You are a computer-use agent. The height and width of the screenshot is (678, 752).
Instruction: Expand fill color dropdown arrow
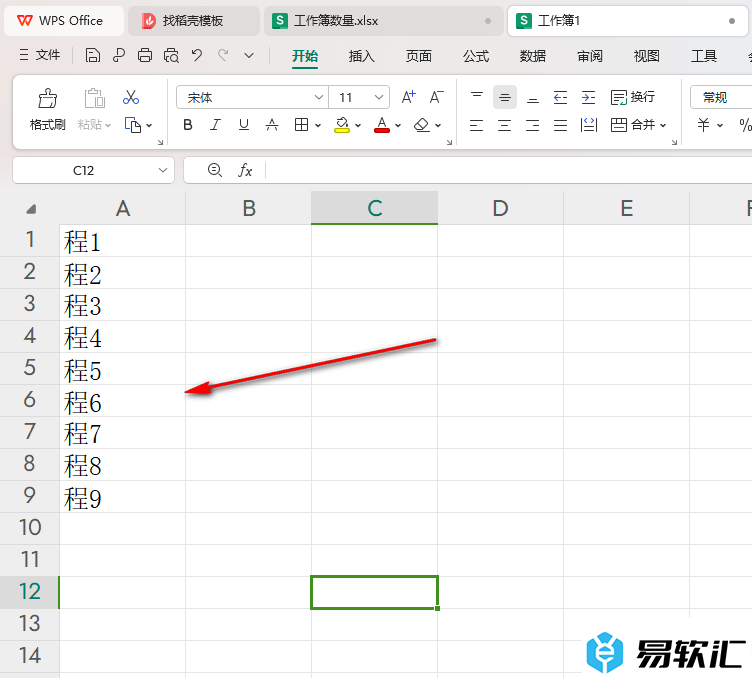pyautogui.click(x=358, y=126)
